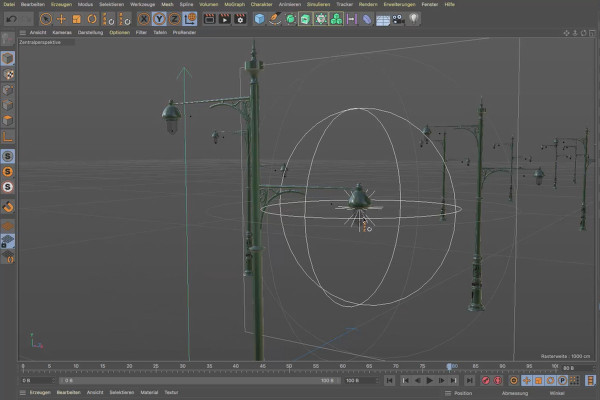The width and height of the screenshot is (600, 400).
Task: Open the viewport hamburger menu
Action: (x=23, y=33)
